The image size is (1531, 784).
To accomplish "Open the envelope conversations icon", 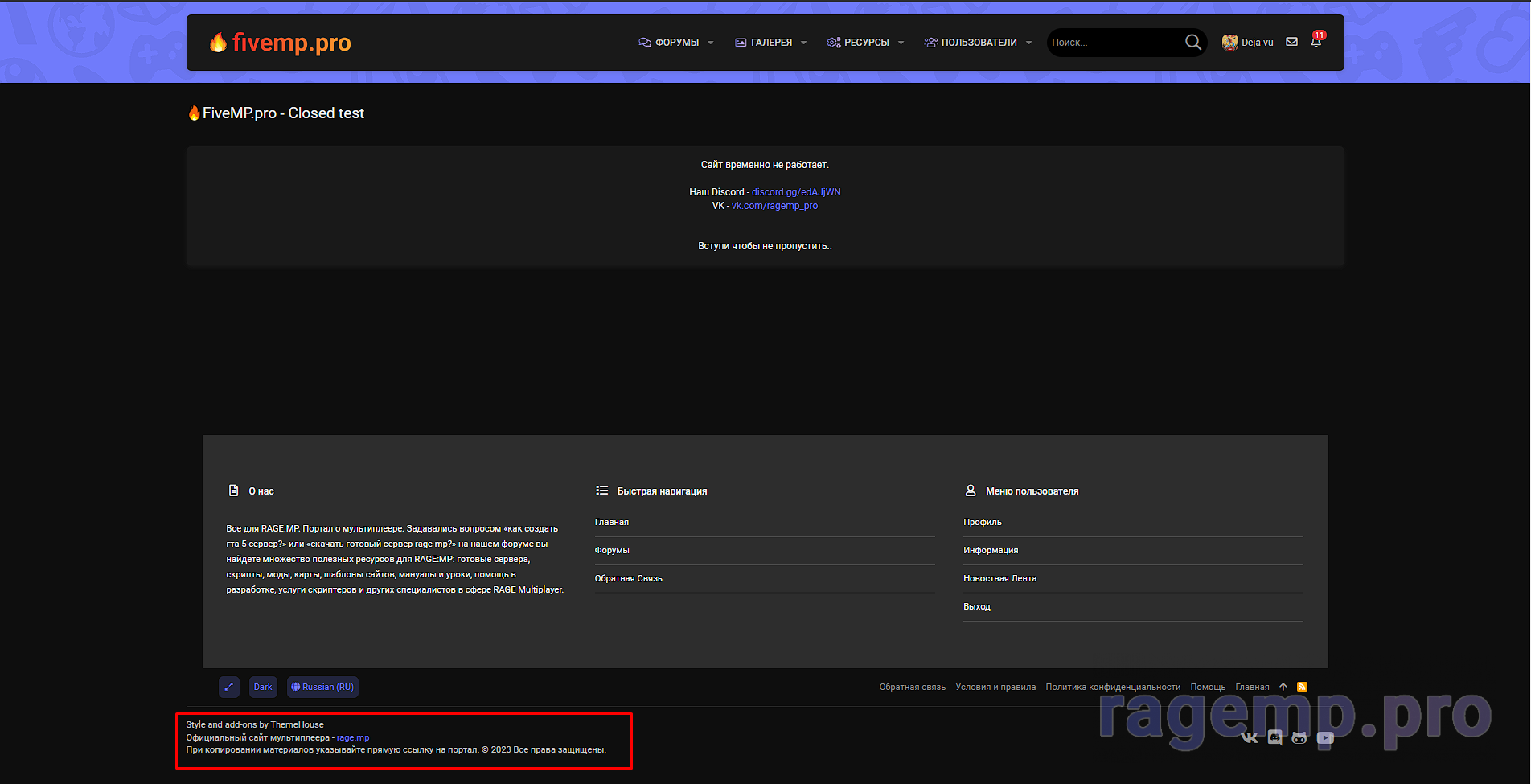I will (1291, 42).
